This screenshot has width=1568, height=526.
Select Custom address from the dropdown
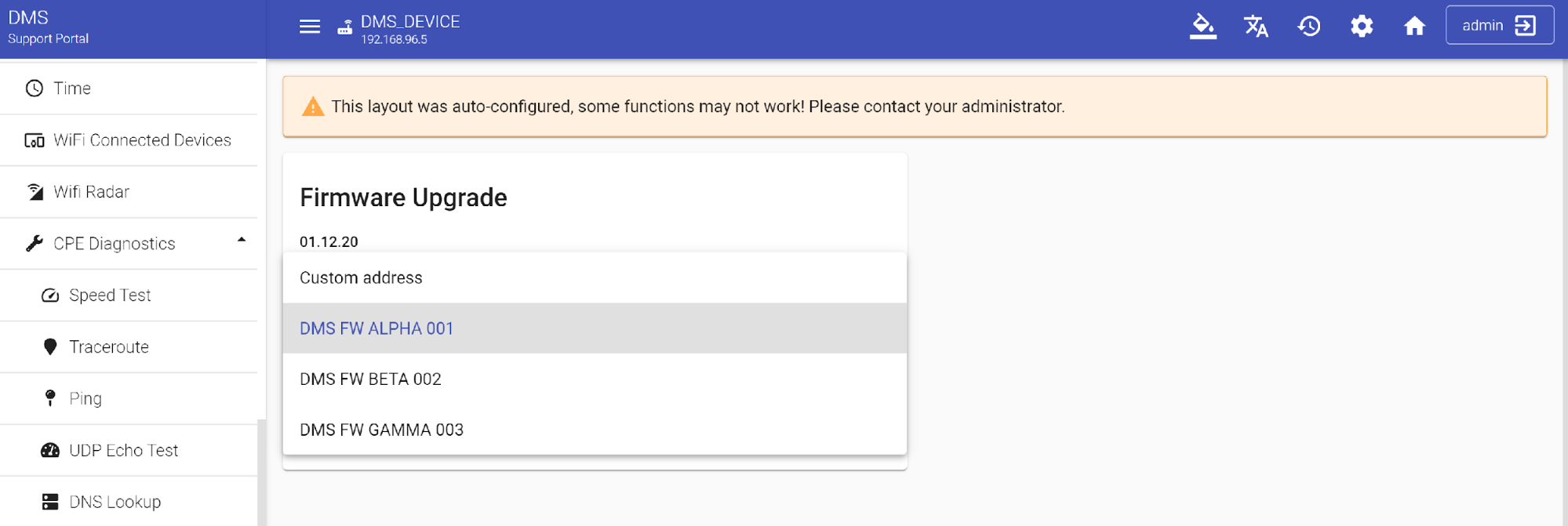361,278
